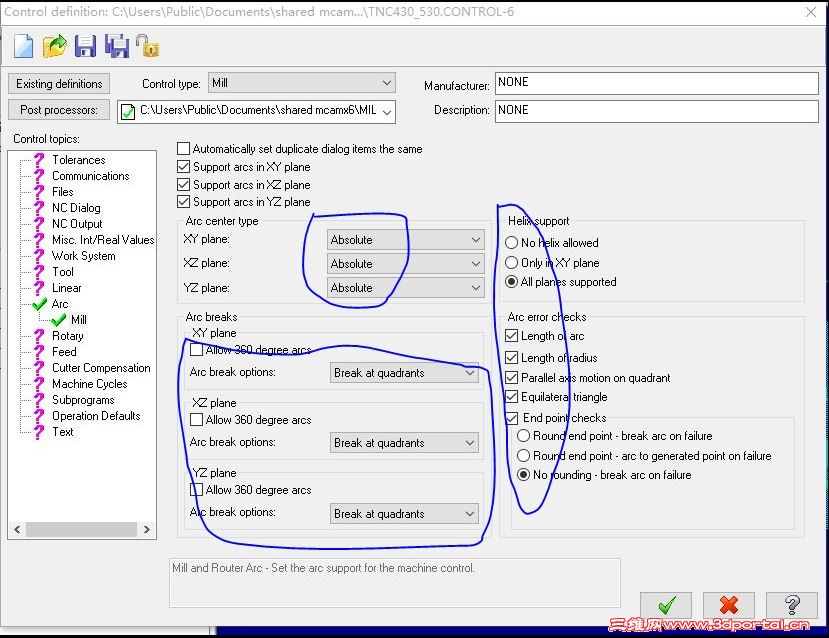
Task: Create a new control definition file
Action: click(23, 46)
